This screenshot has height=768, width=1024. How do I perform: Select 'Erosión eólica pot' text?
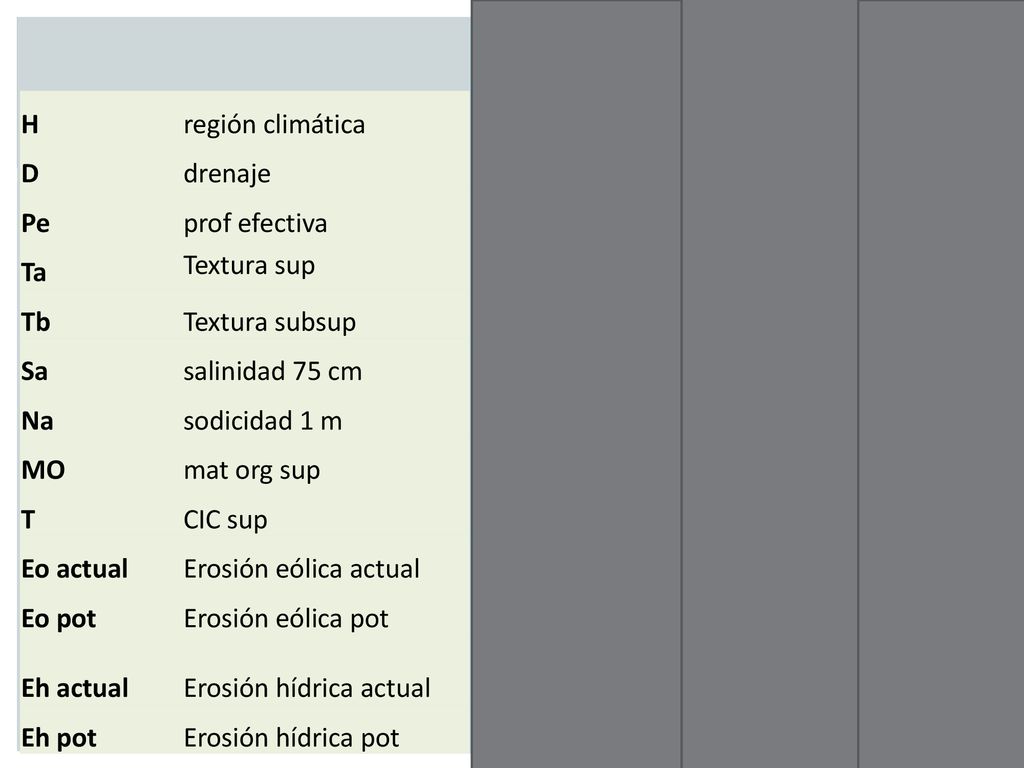286,619
